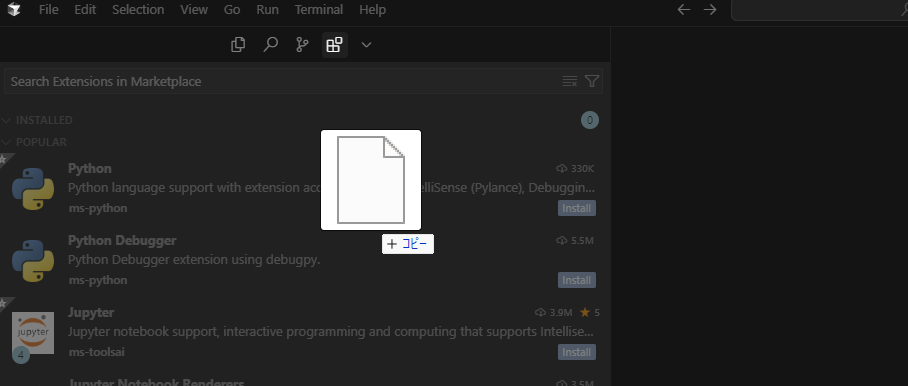Clear extensions search results icon

pos(570,81)
